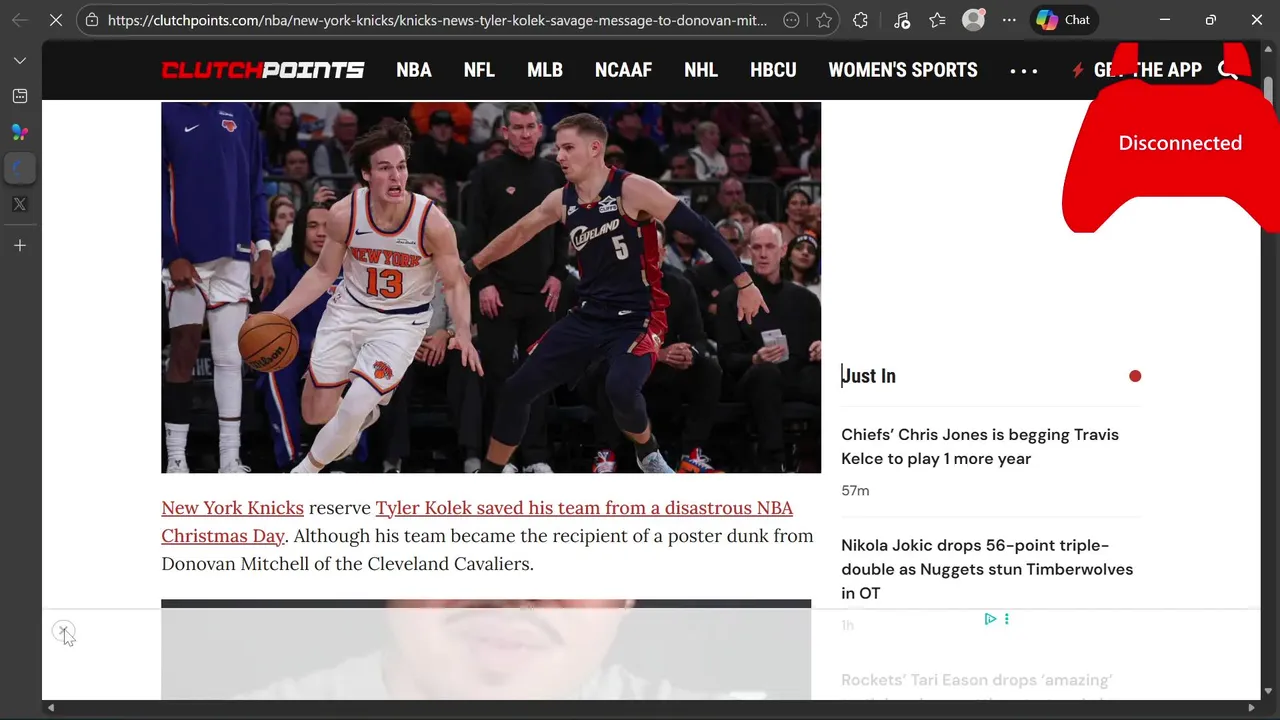This screenshot has width=1280, height=720.
Task: View site information lock icon
Action: pyautogui.click(x=91, y=20)
